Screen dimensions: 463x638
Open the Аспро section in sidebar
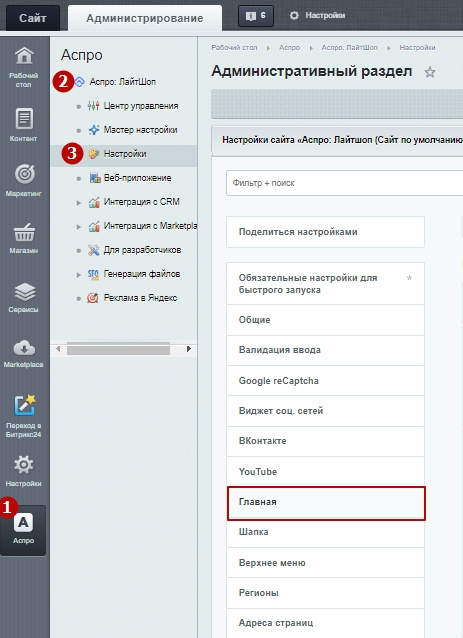point(23,530)
